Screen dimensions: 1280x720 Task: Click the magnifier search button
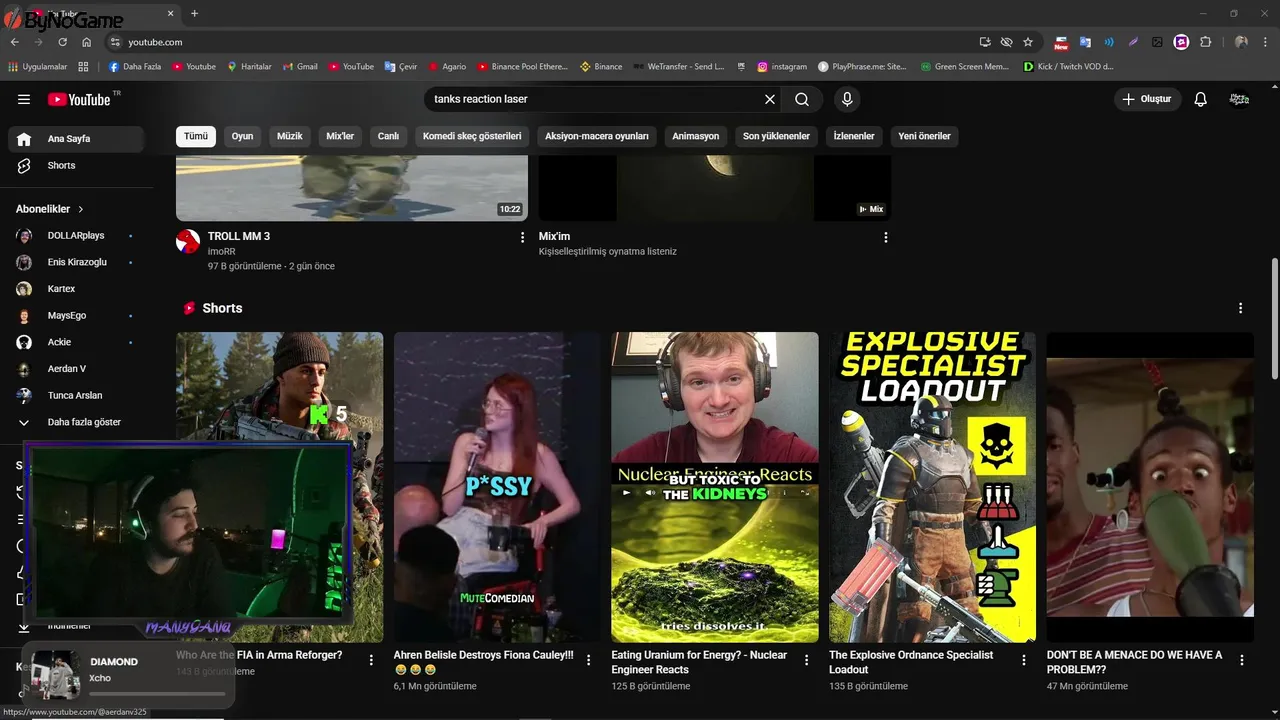(802, 99)
